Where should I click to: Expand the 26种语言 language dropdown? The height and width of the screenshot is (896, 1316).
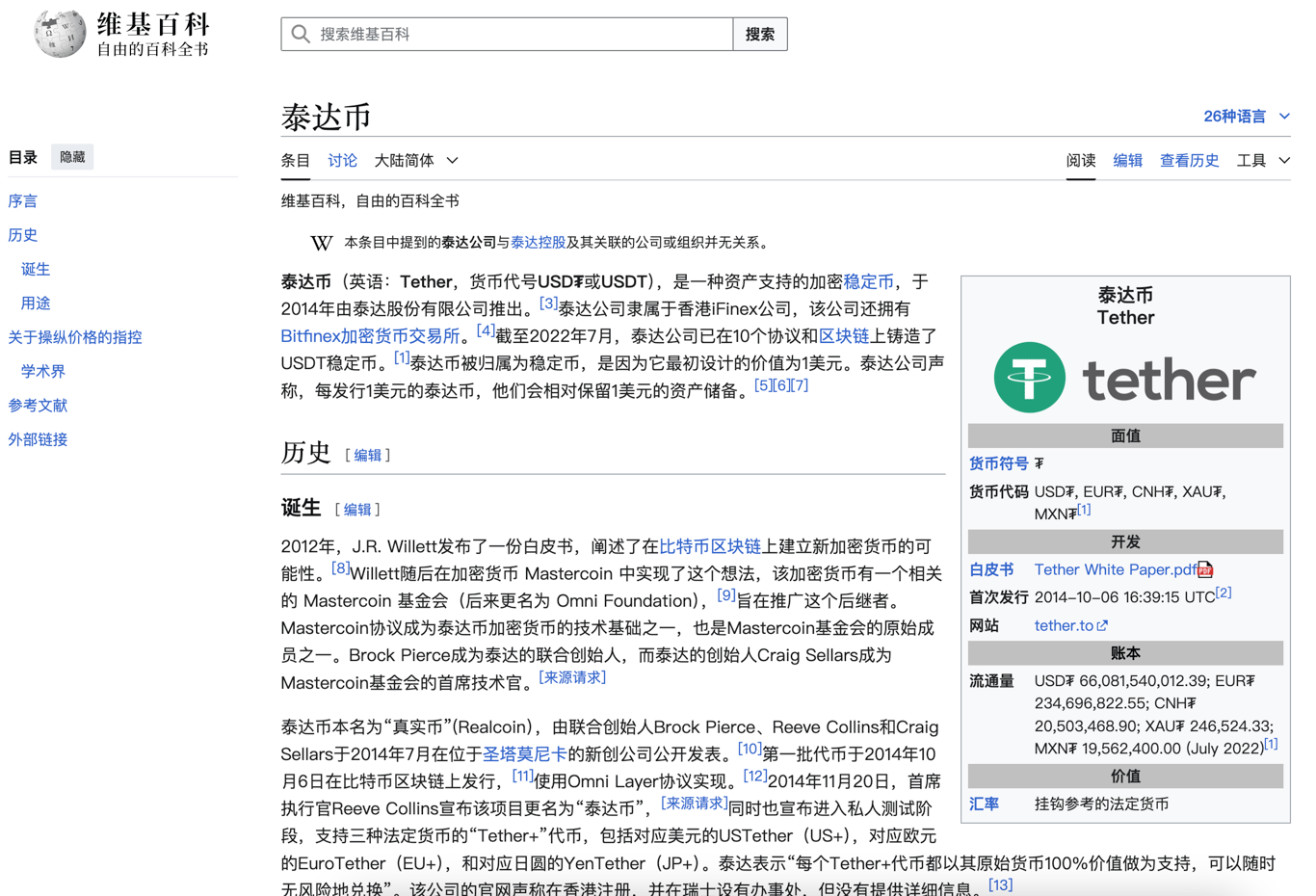(1247, 117)
